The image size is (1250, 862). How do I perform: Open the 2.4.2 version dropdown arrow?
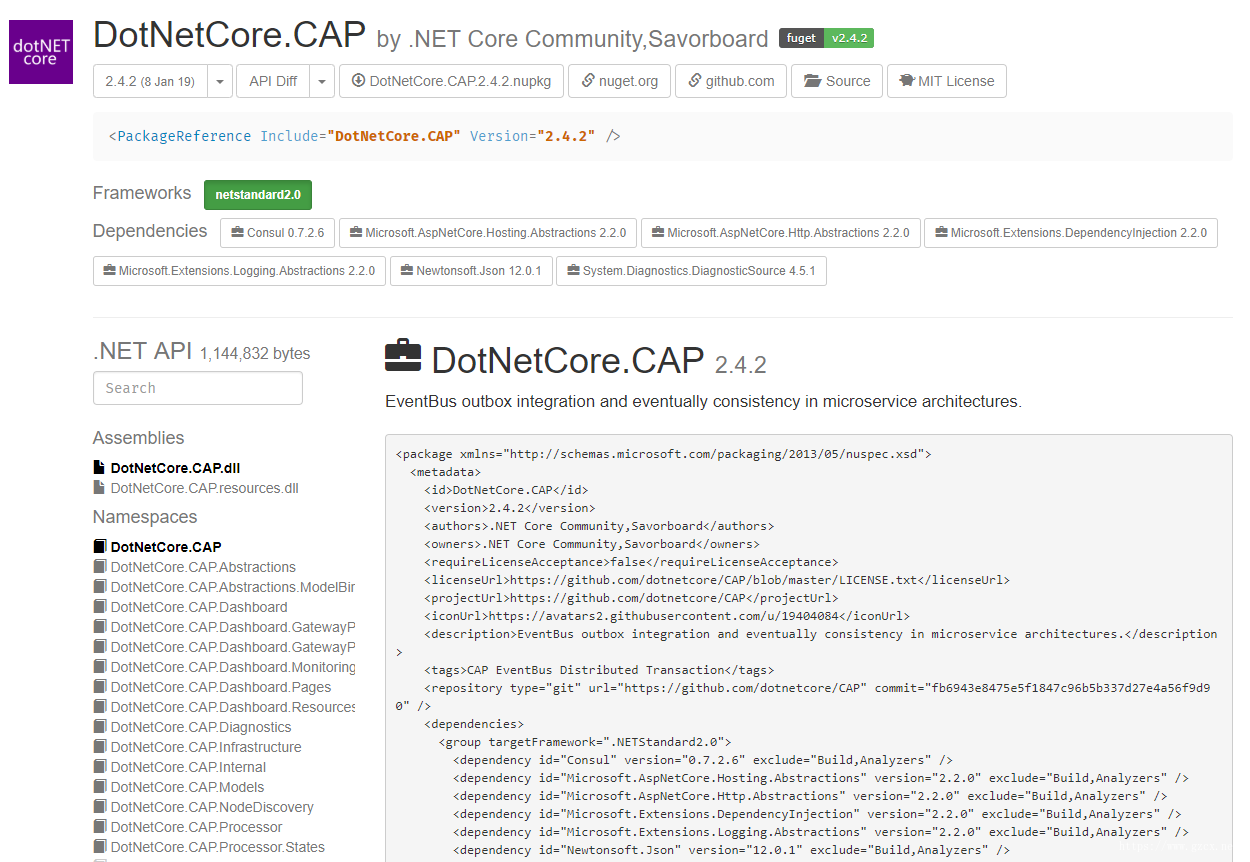coord(220,82)
